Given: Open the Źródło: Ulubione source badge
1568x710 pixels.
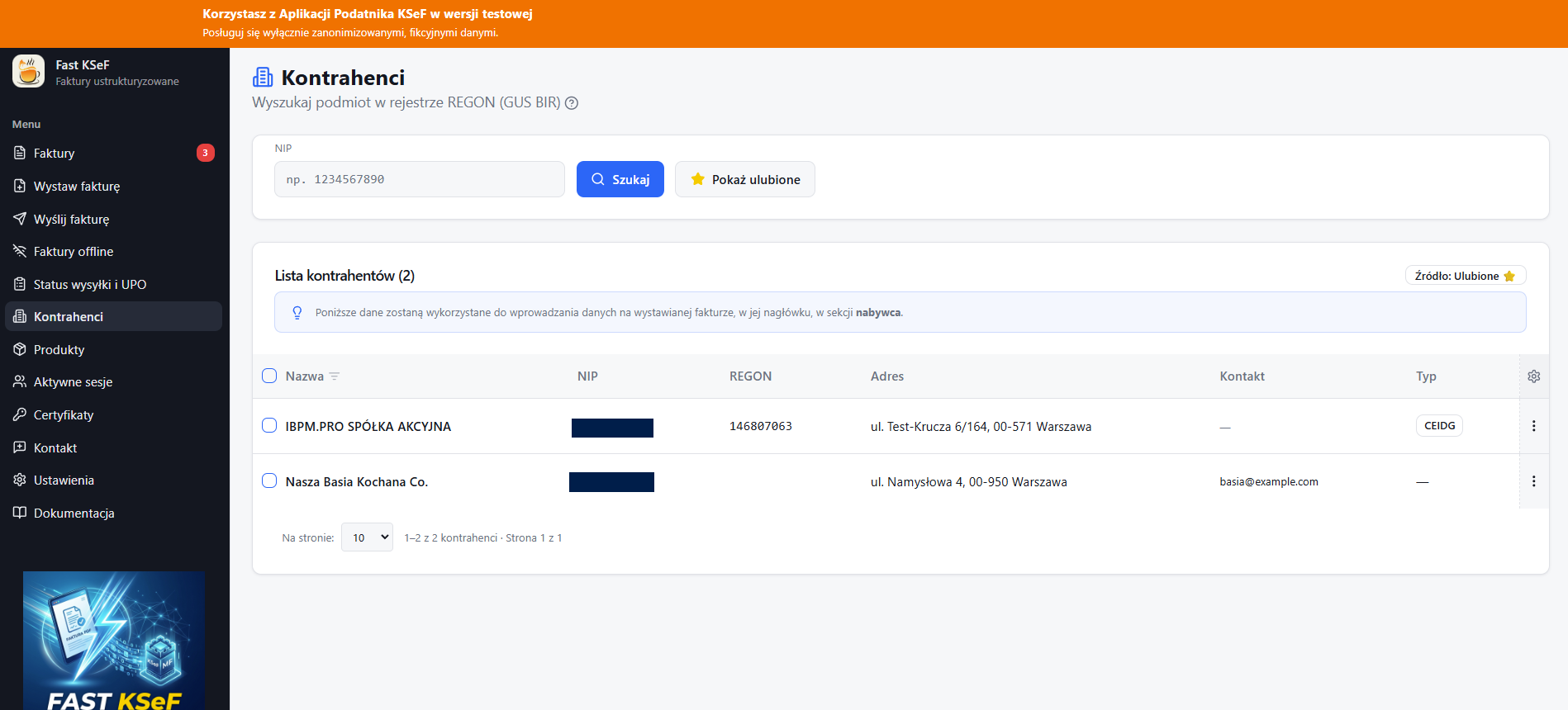Looking at the screenshot, I should click(x=1464, y=276).
